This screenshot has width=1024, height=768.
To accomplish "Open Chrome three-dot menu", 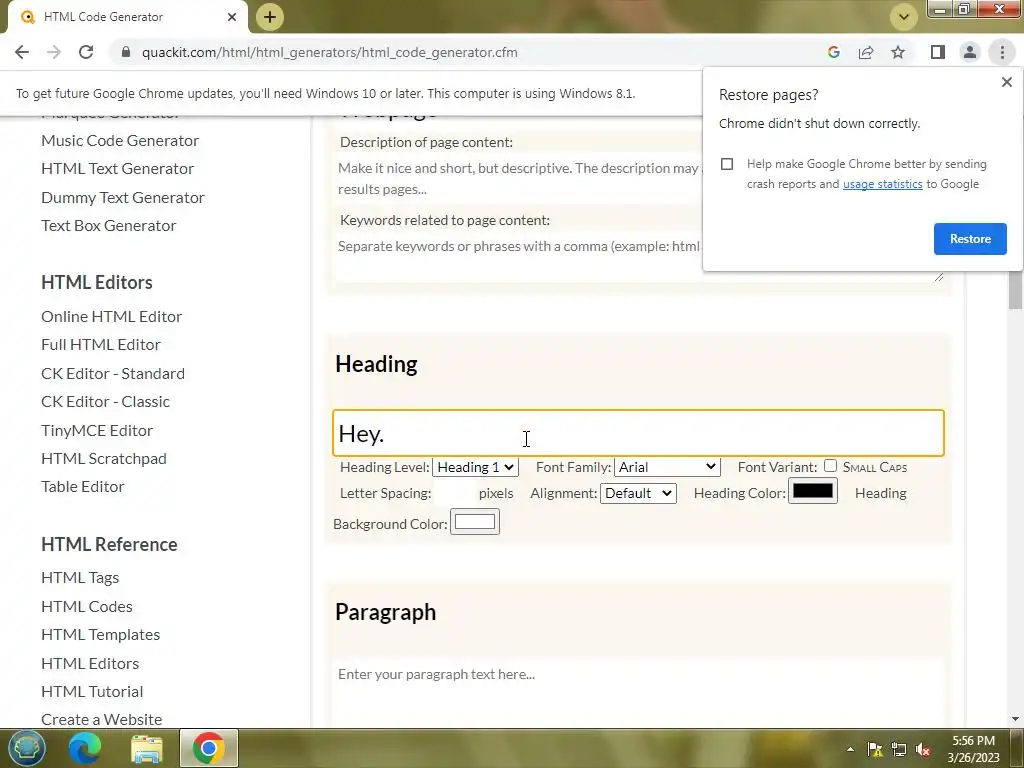I will 1002,52.
